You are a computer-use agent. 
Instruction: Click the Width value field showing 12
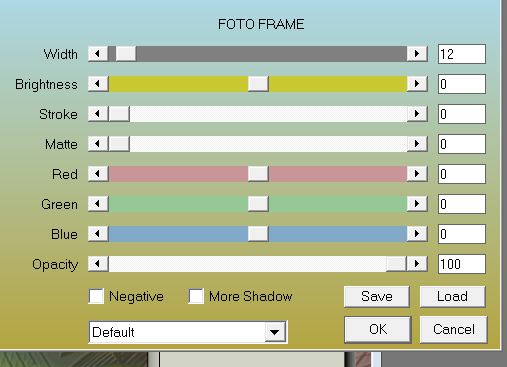(462, 54)
